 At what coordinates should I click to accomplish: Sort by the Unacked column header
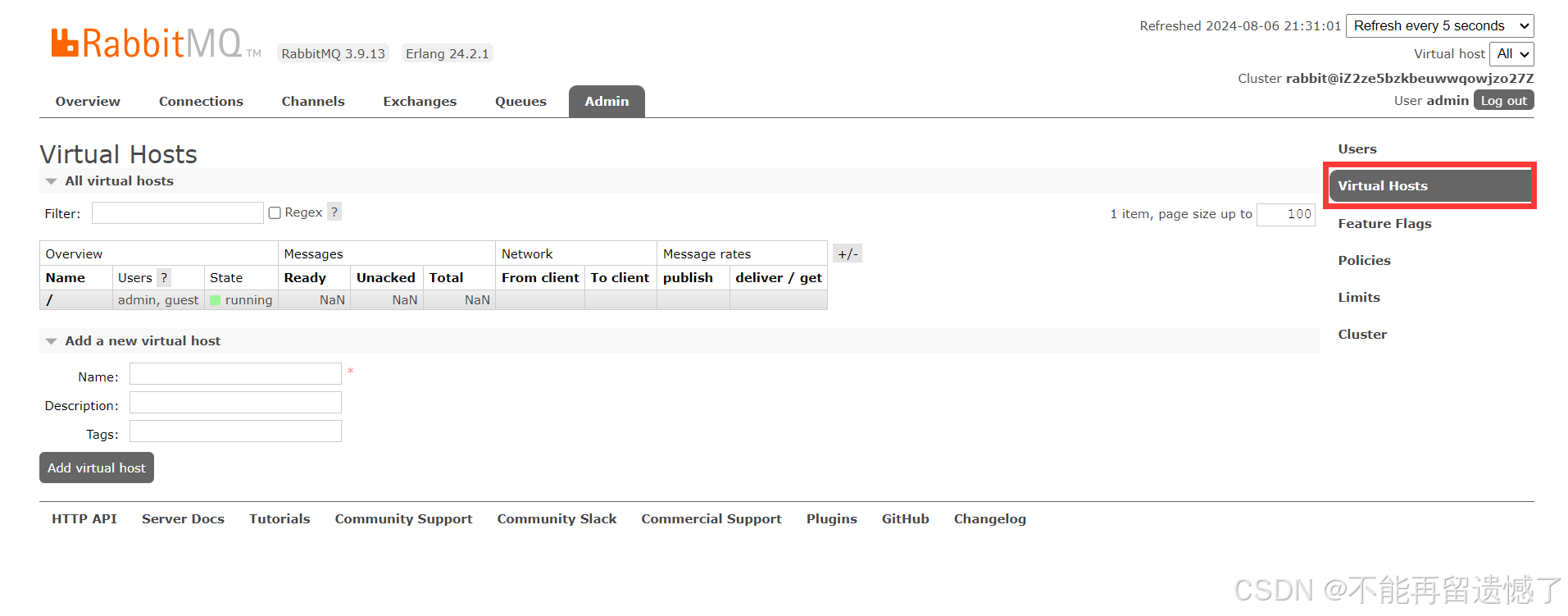point(385,277)
